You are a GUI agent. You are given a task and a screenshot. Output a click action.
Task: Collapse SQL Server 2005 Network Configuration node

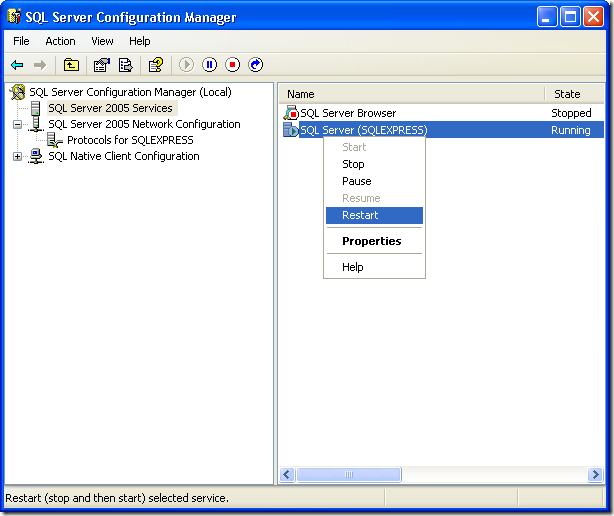[17, 124]
